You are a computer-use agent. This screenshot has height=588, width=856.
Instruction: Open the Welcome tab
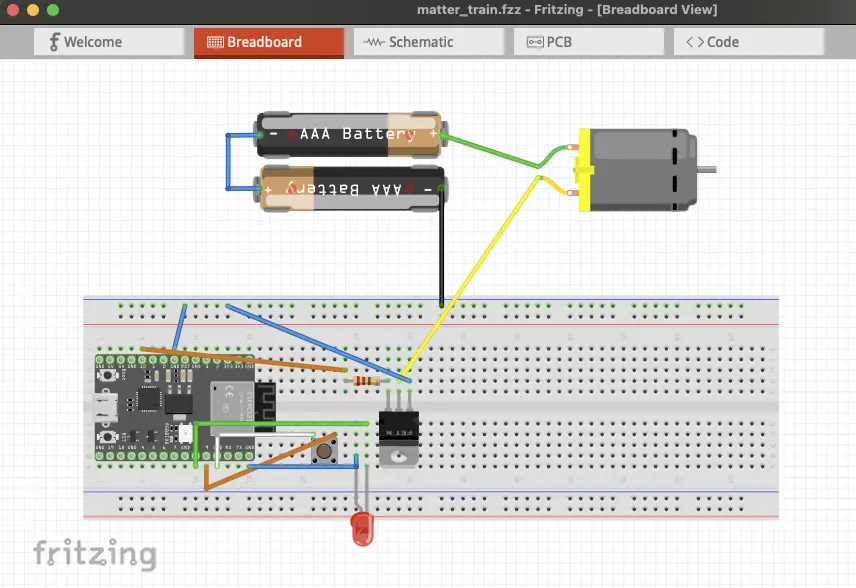point(108,42)
